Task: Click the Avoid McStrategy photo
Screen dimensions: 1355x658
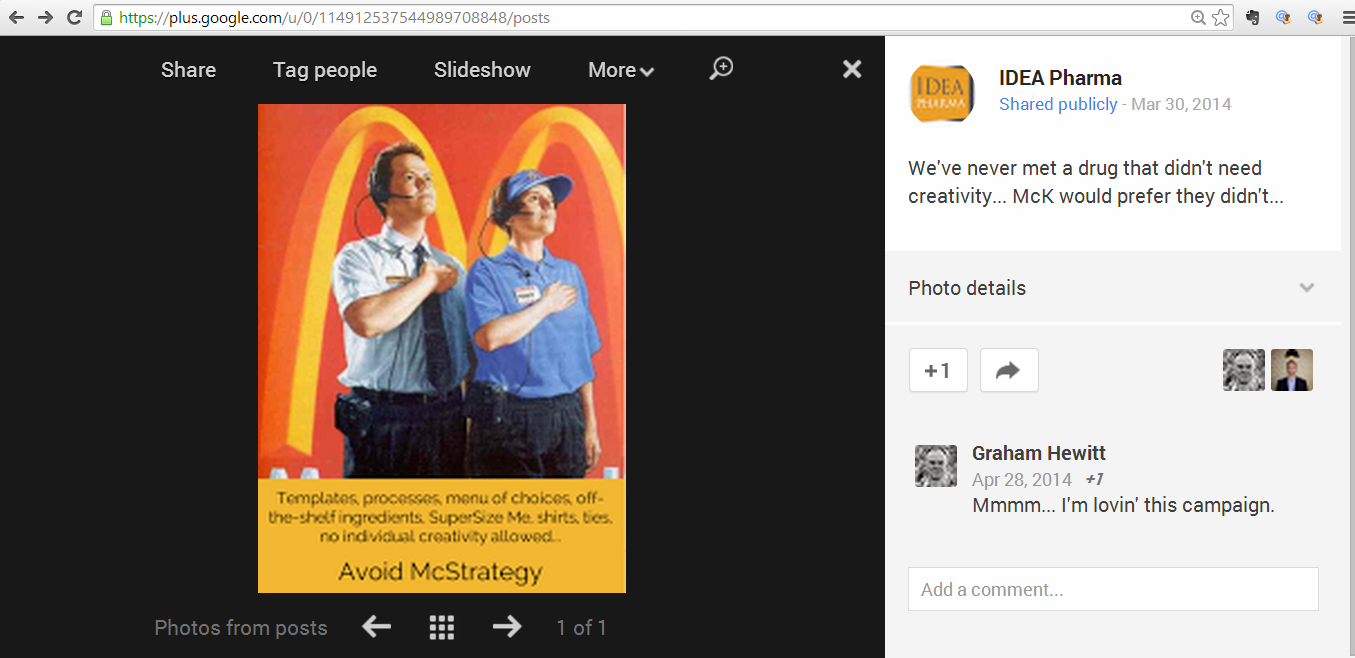Action: 442,348
